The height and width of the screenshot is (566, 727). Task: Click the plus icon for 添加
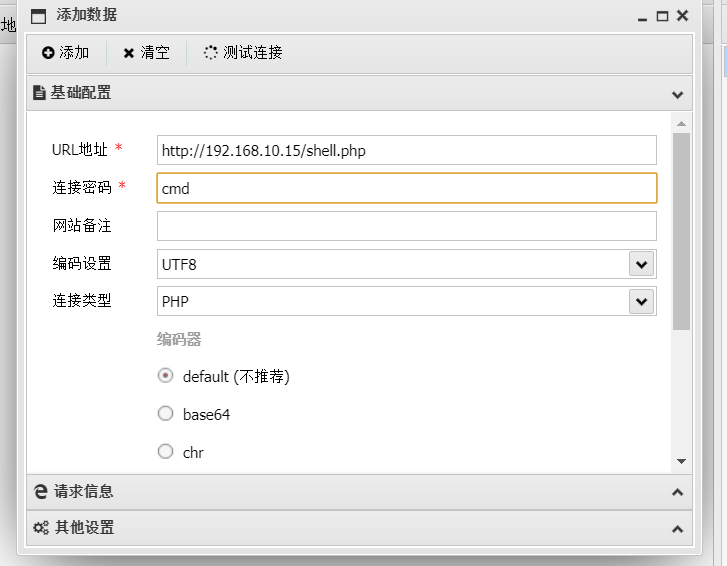point(48,53)
